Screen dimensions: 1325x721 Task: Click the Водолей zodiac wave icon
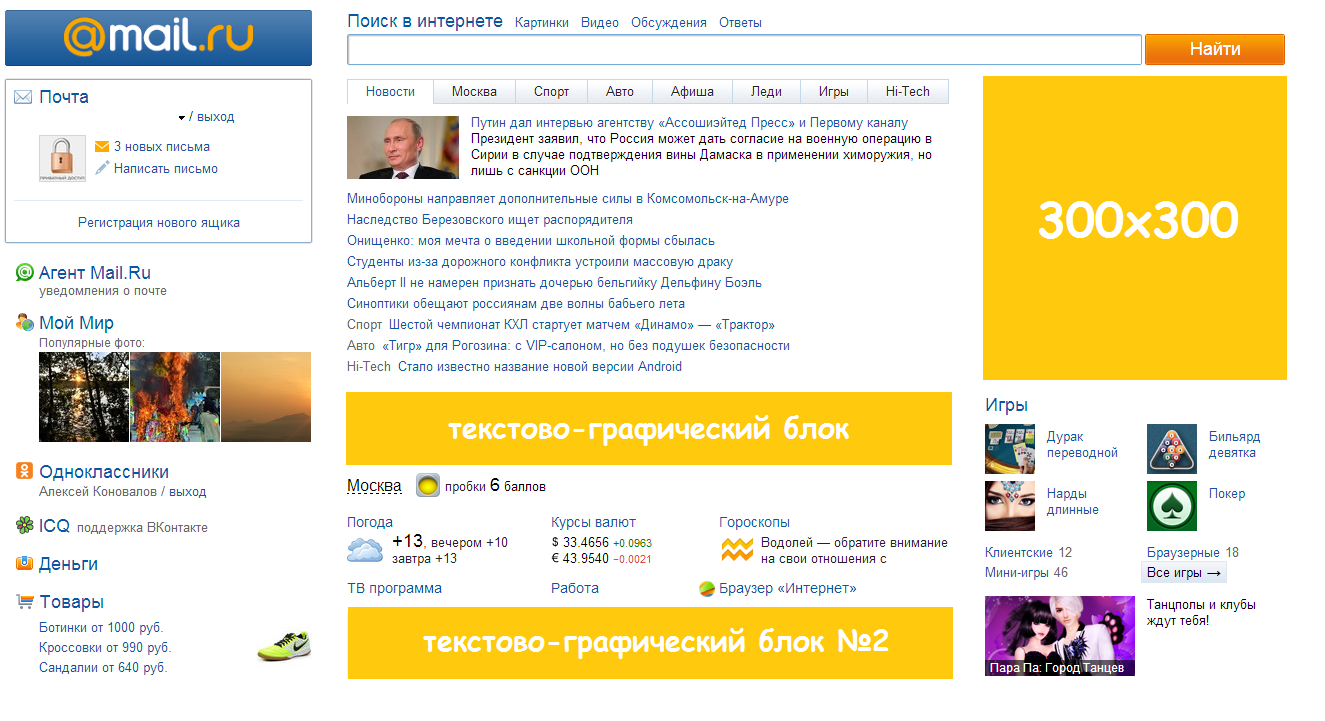click(737, 549)
